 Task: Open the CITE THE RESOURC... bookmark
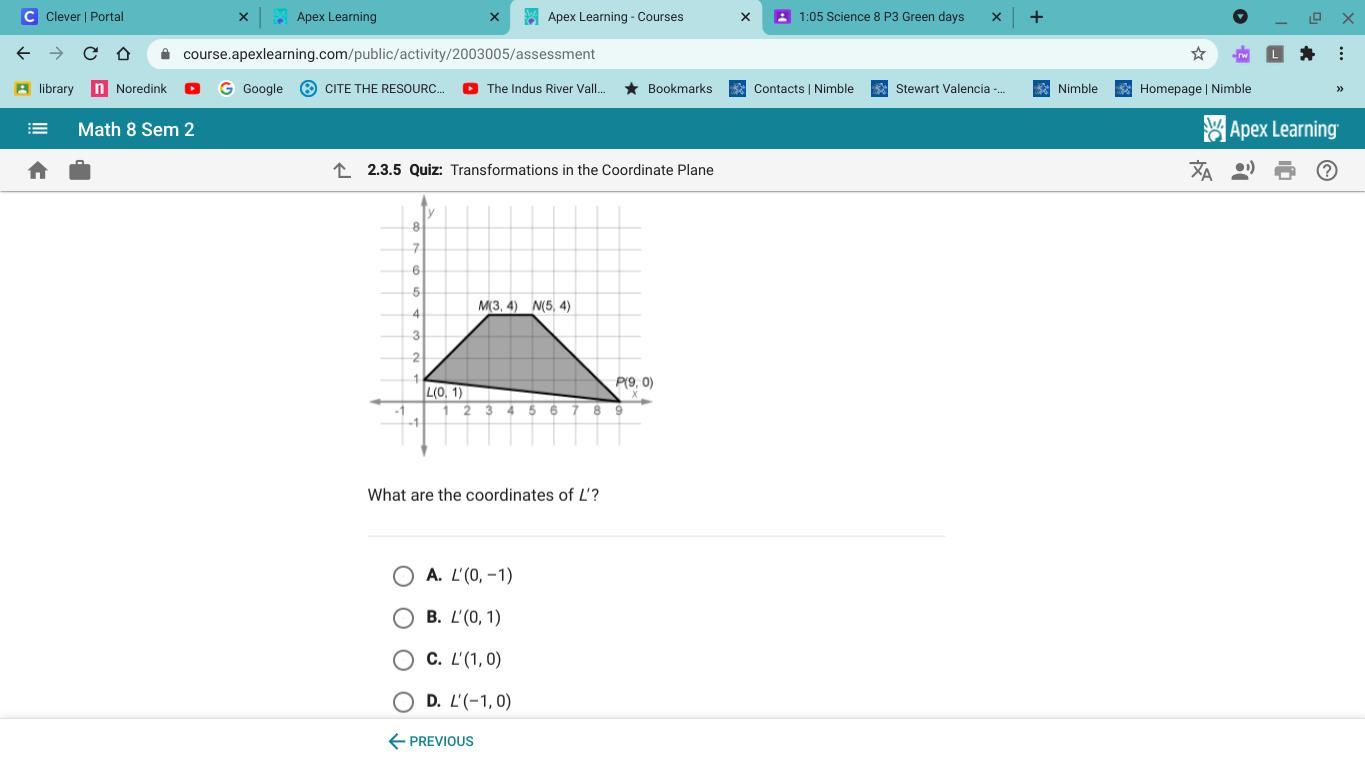click(x=372, y=89)
